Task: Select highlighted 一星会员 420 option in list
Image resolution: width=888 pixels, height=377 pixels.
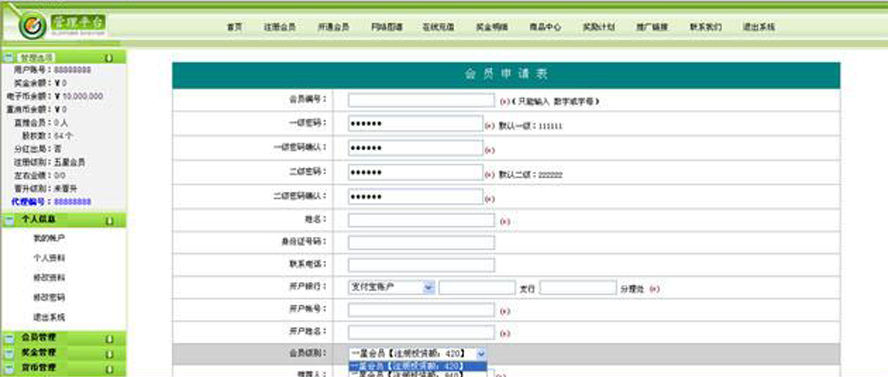Action: (417, 366)
